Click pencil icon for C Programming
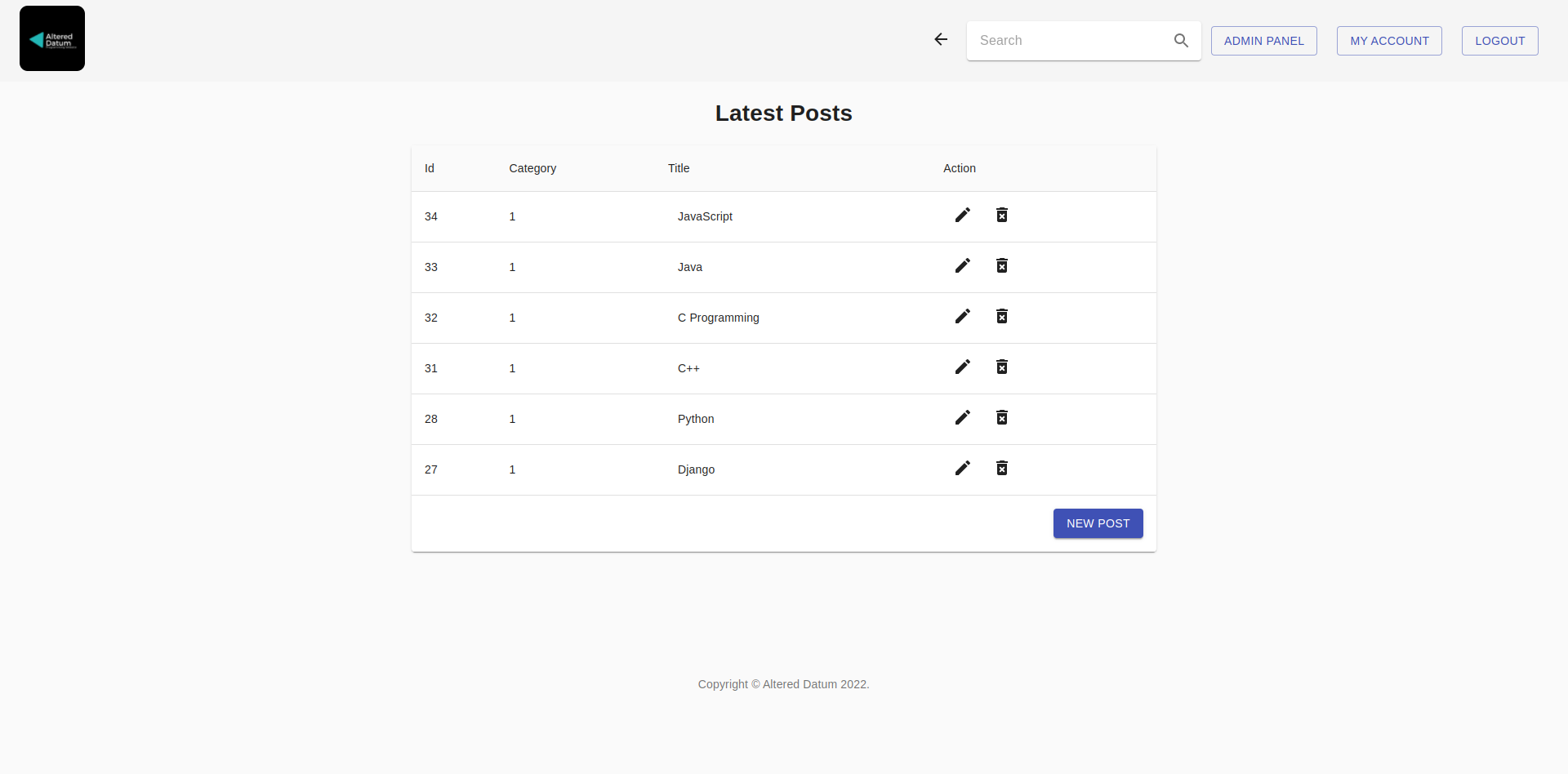Viewport: 1568px width, 774px height. [963, 316]
